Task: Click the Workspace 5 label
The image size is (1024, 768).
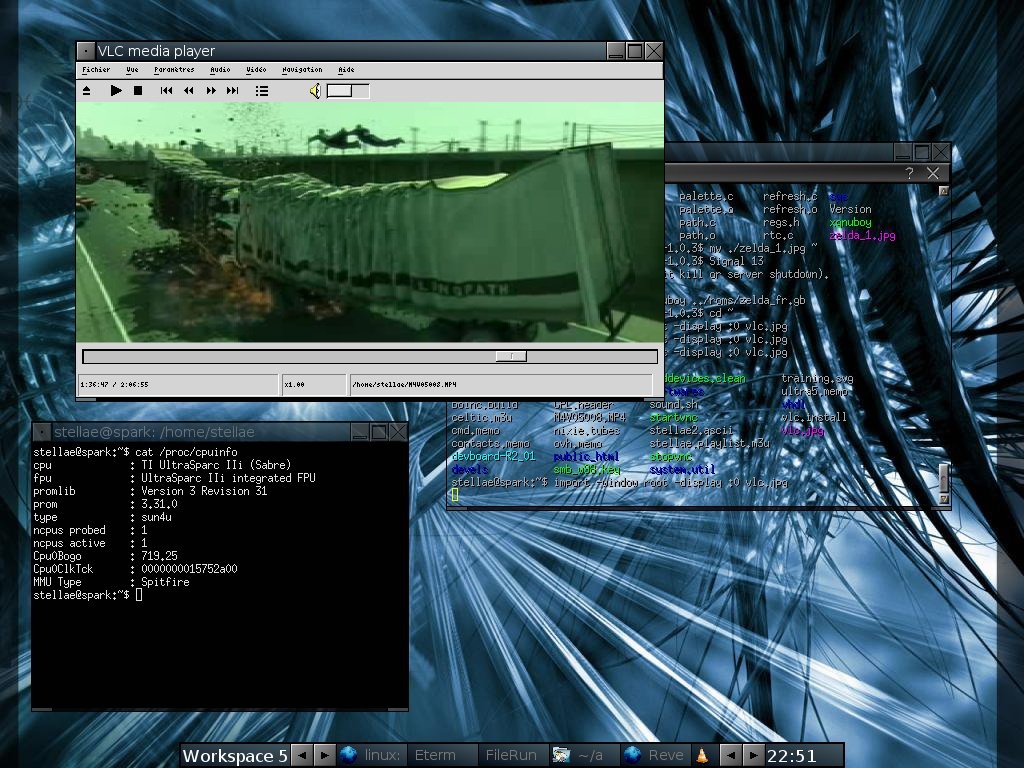Action: [234, 756]
